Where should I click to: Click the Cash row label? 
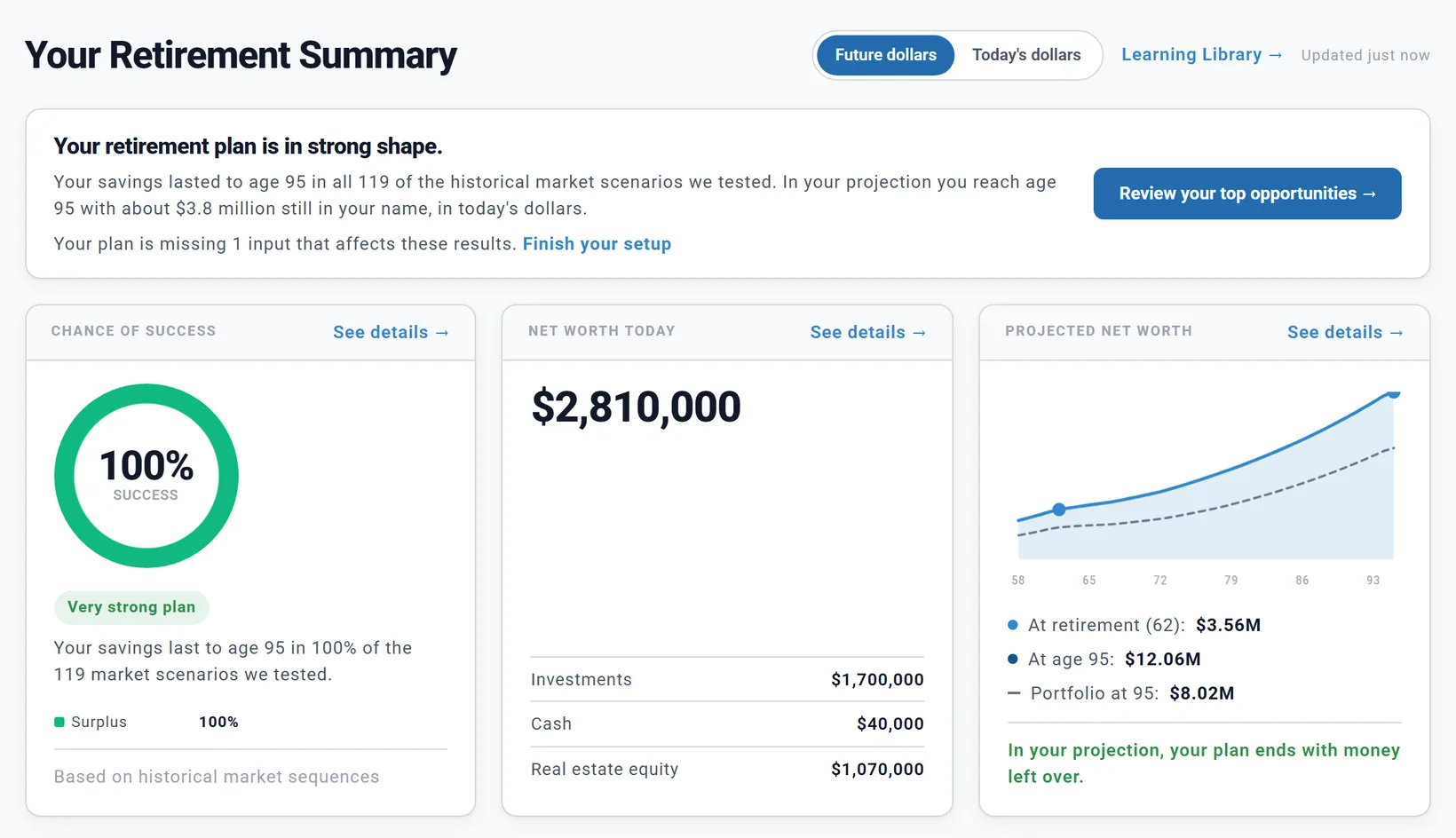tap(551, 724)
